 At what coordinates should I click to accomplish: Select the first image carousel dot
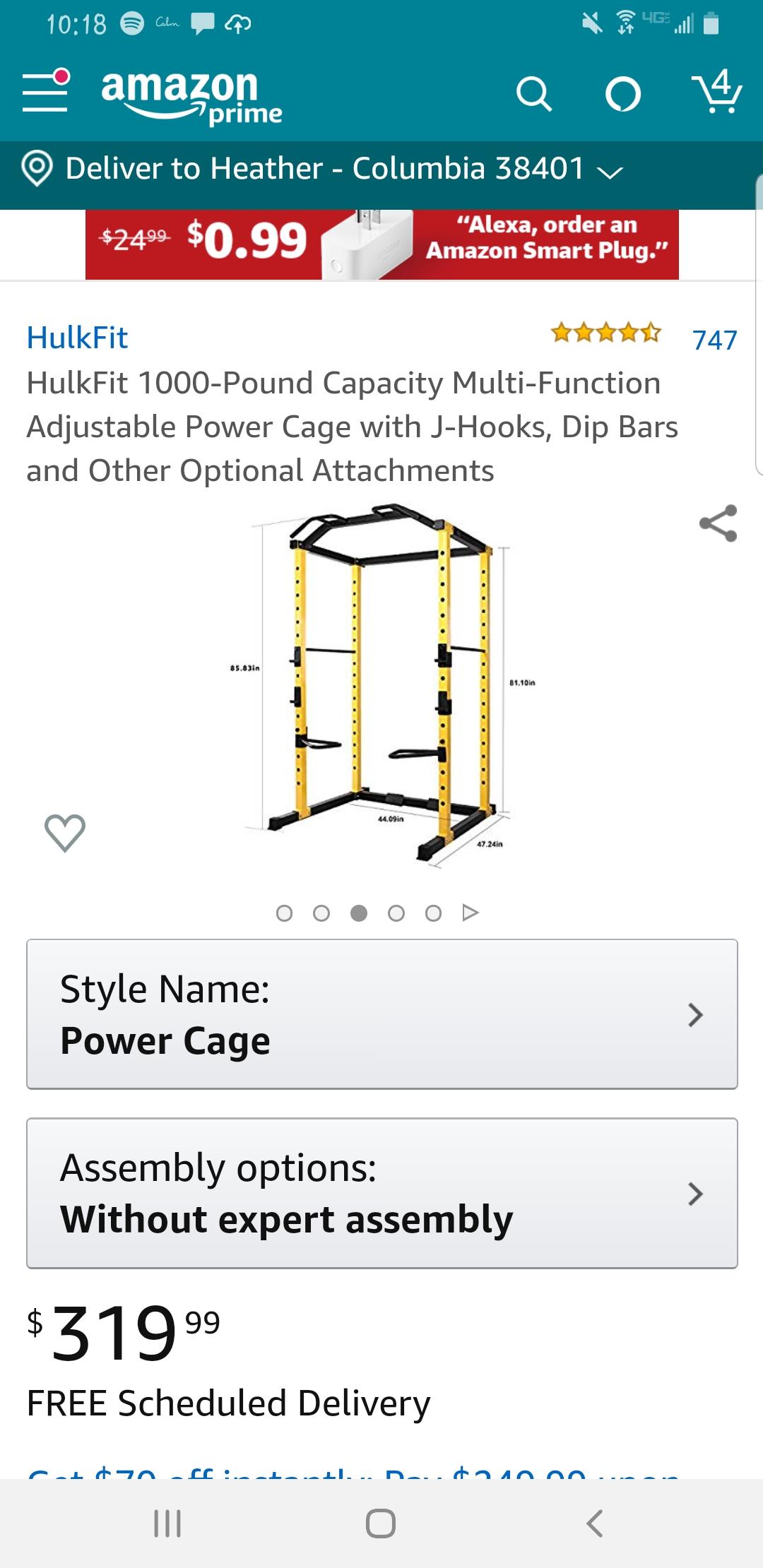pos(284,913)
